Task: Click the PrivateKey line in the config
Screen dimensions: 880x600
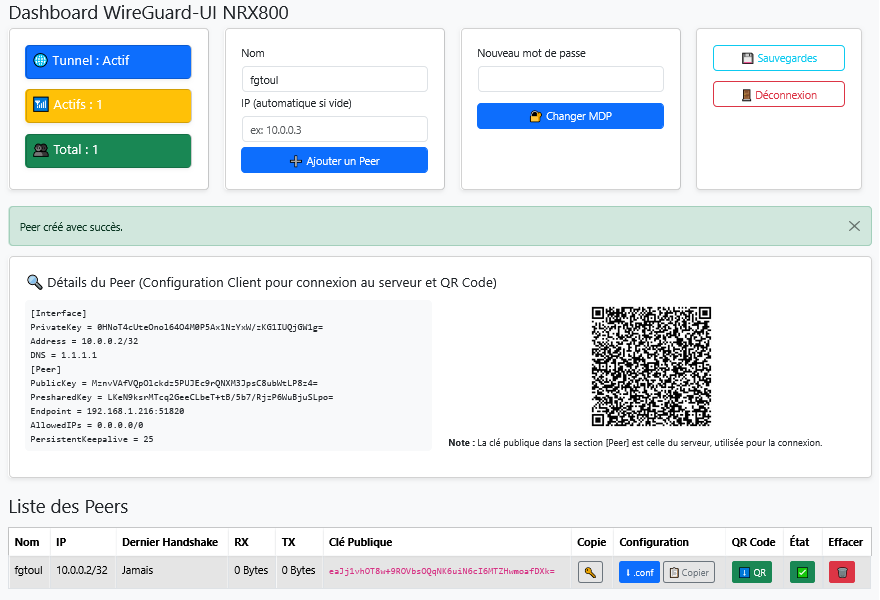Action: [177, 327]
